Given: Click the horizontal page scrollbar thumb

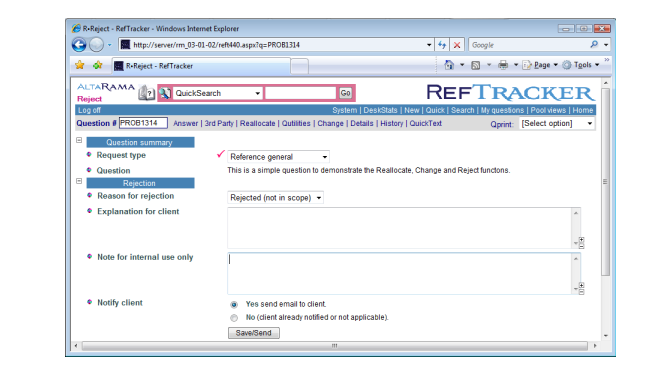Looking at the screenshot, I should 335,346.
